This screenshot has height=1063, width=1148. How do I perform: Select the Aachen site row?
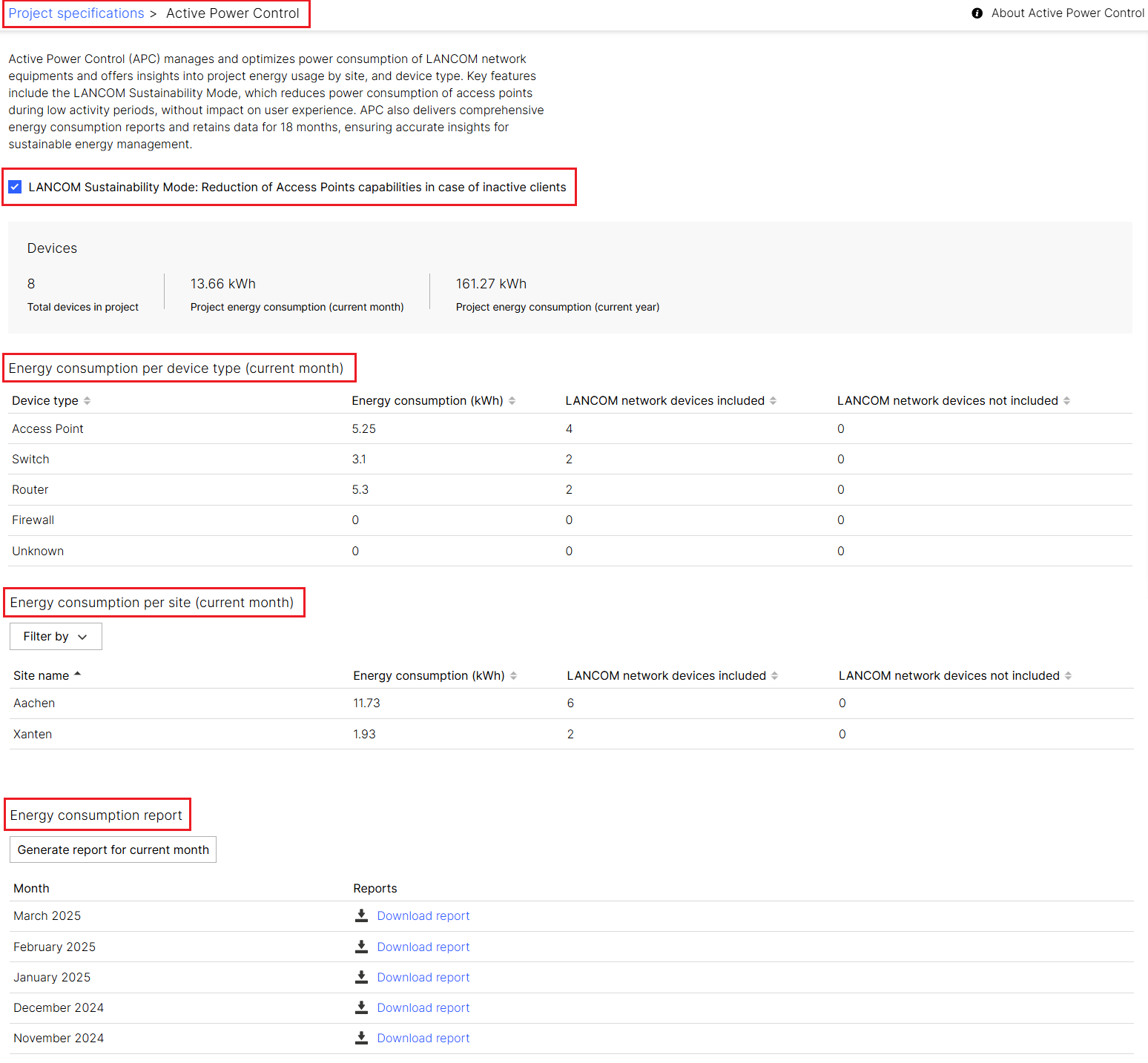(34, 703)
